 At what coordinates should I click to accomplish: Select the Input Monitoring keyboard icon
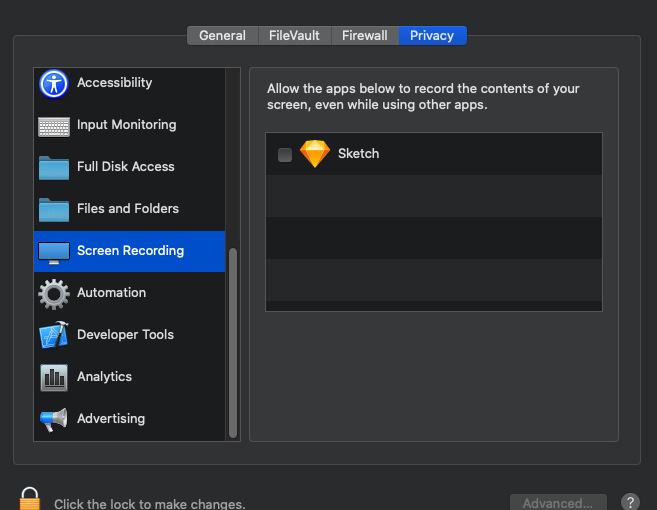click(x=54, y=127)
